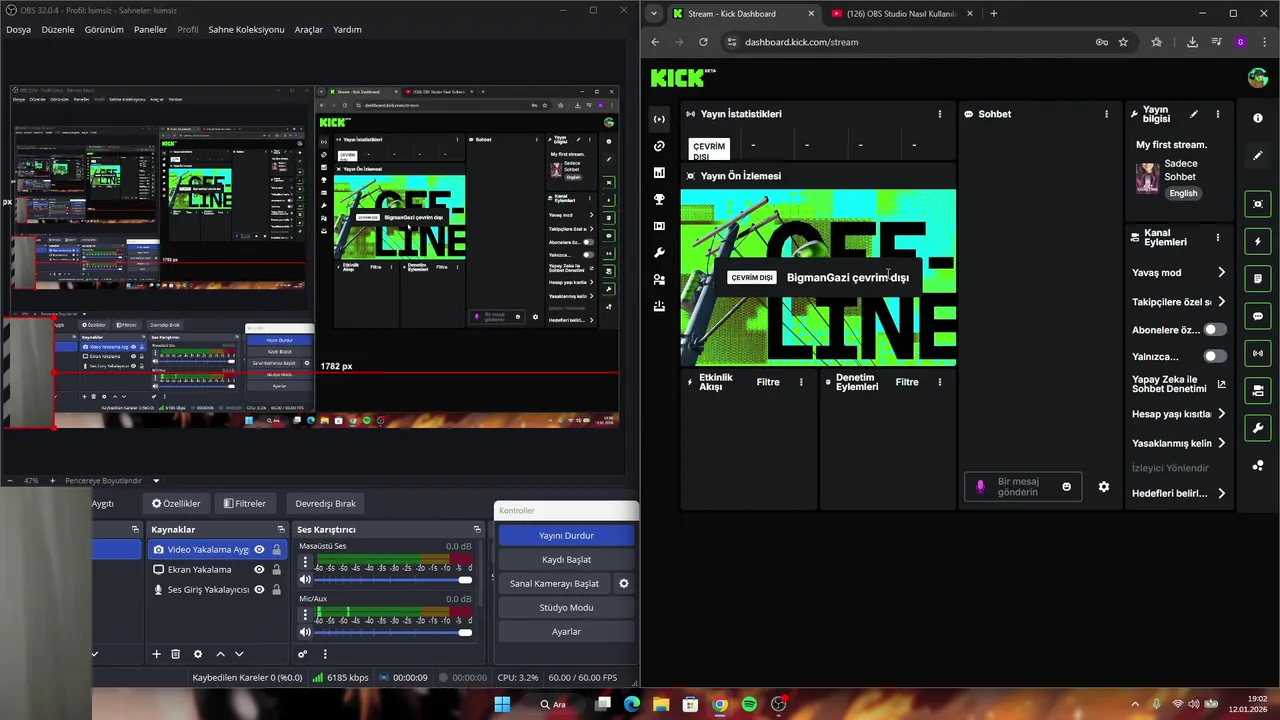The height and width of the screenshot is (720, 1280).
Task: Hide the Ekran Yakalama source eye icon
Action: click(259, 570)
